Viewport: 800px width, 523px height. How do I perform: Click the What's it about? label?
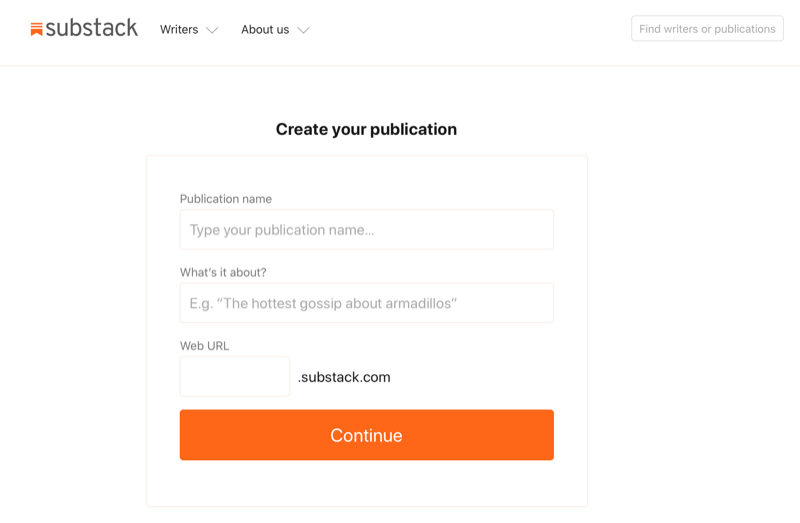pyautogui.click(x=223, y=272)
